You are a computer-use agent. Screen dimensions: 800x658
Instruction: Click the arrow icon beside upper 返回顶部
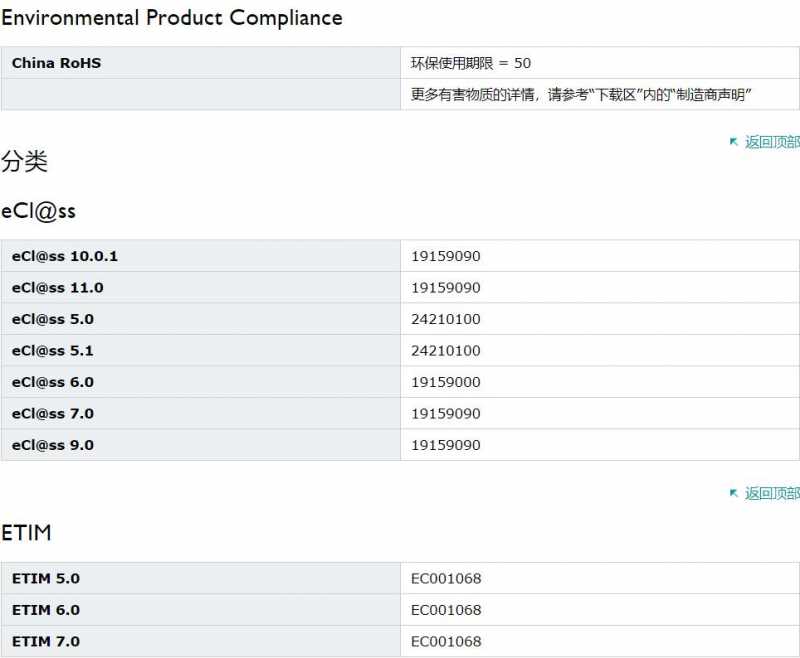point(734,142)
